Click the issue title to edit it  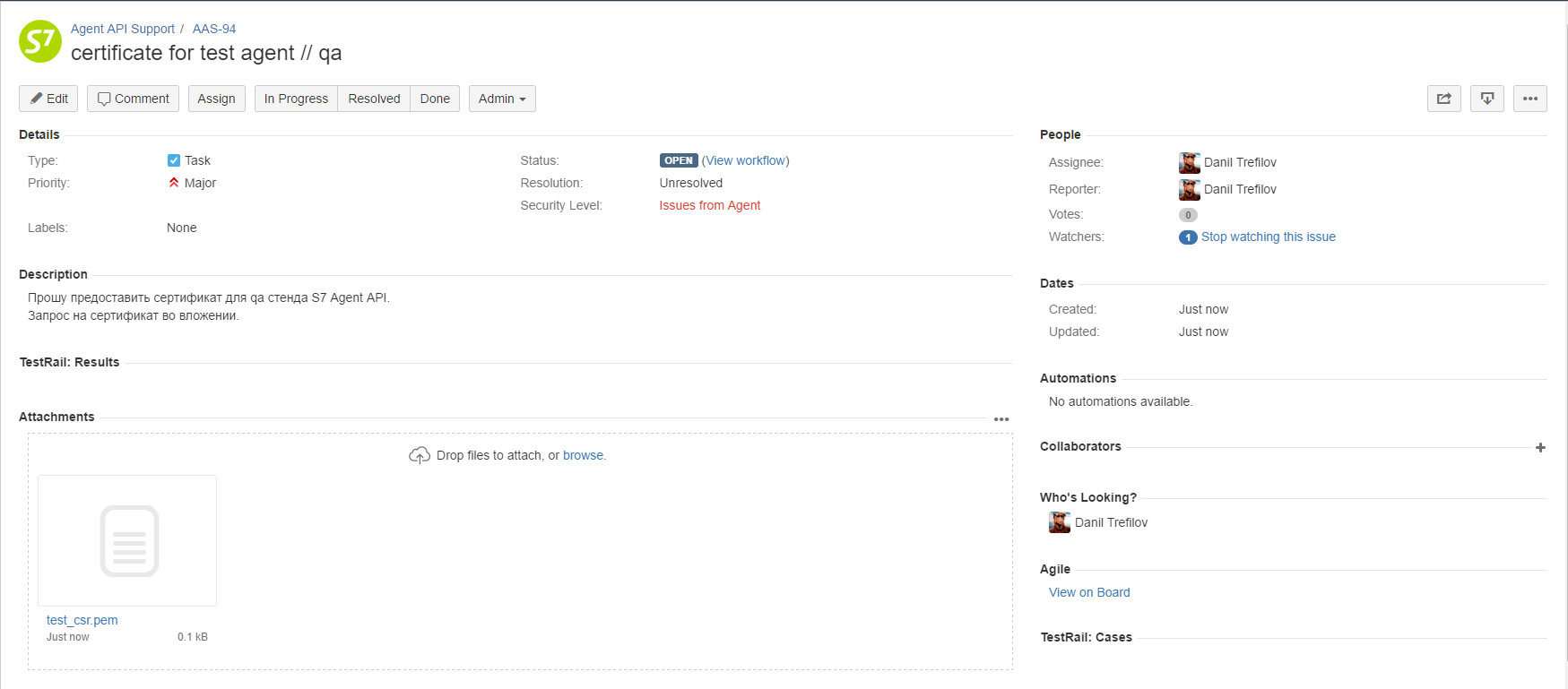click(x=206, y=53)
